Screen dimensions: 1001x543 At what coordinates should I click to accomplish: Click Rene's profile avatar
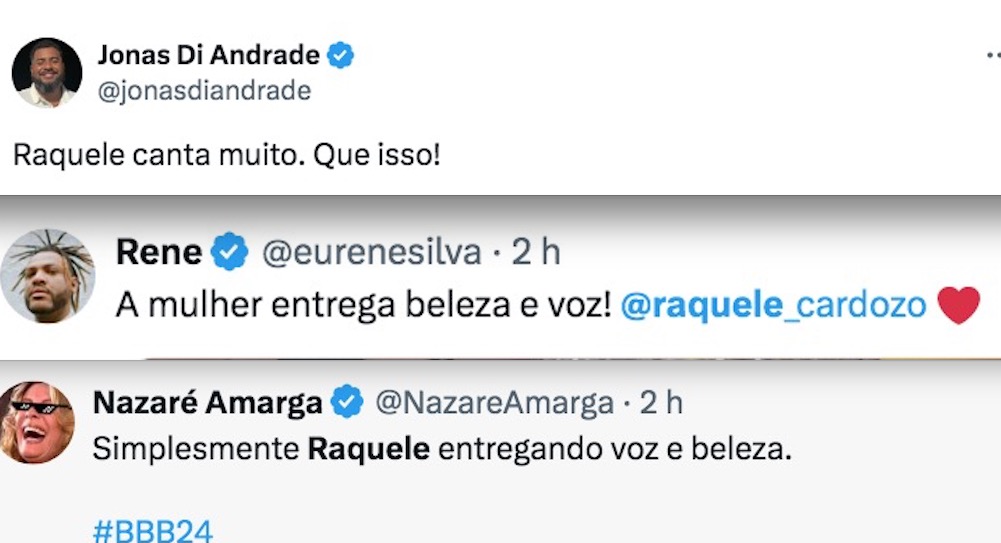pos(46,275)
